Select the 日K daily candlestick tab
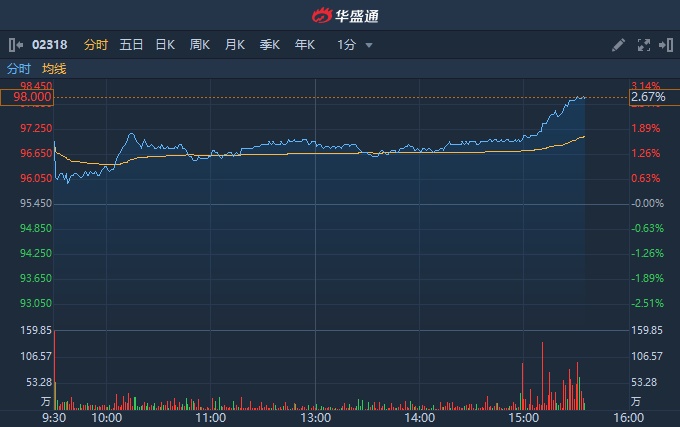 (165, 45)
